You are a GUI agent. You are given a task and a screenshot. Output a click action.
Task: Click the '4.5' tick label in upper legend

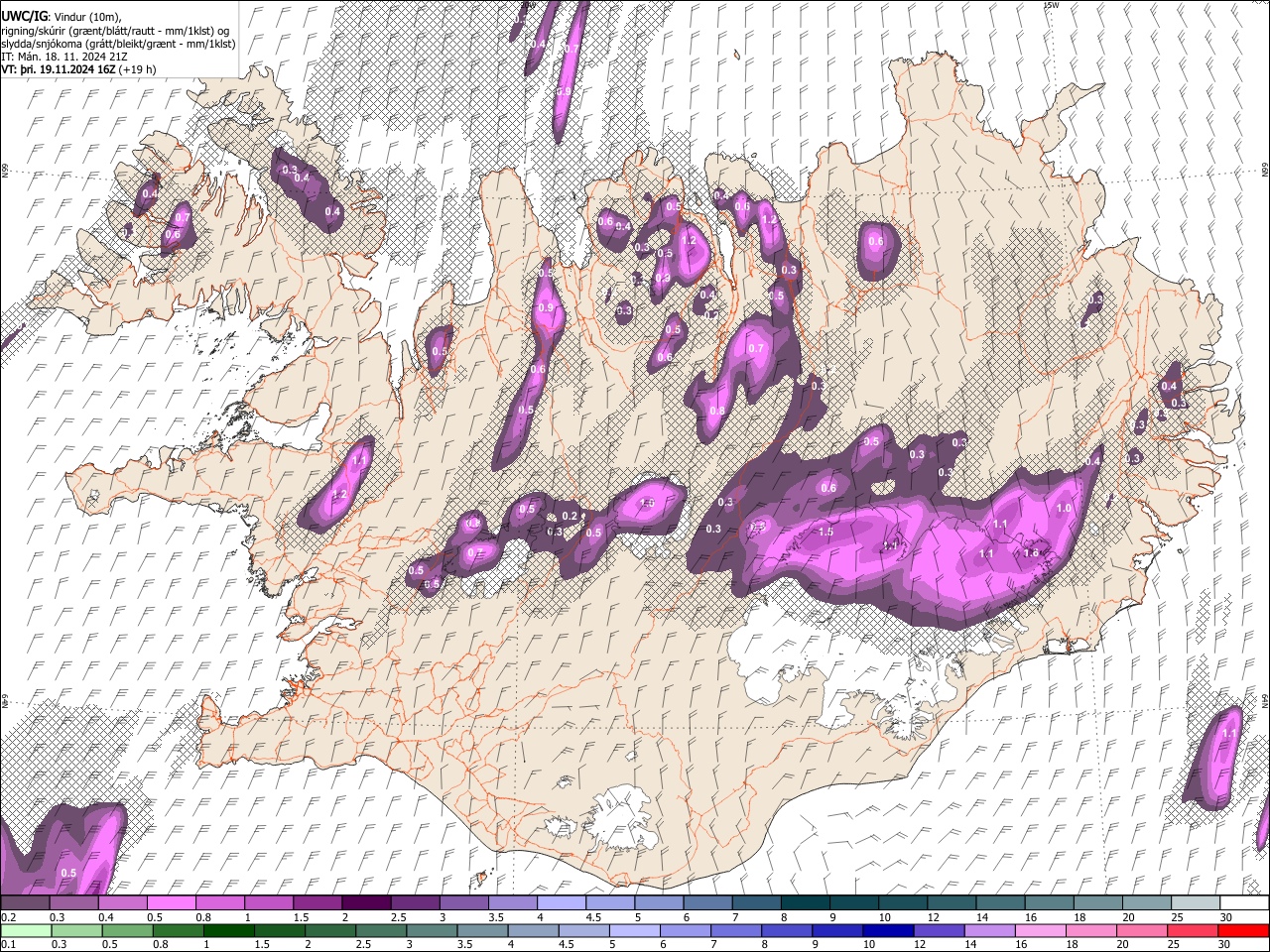(592, 917)
